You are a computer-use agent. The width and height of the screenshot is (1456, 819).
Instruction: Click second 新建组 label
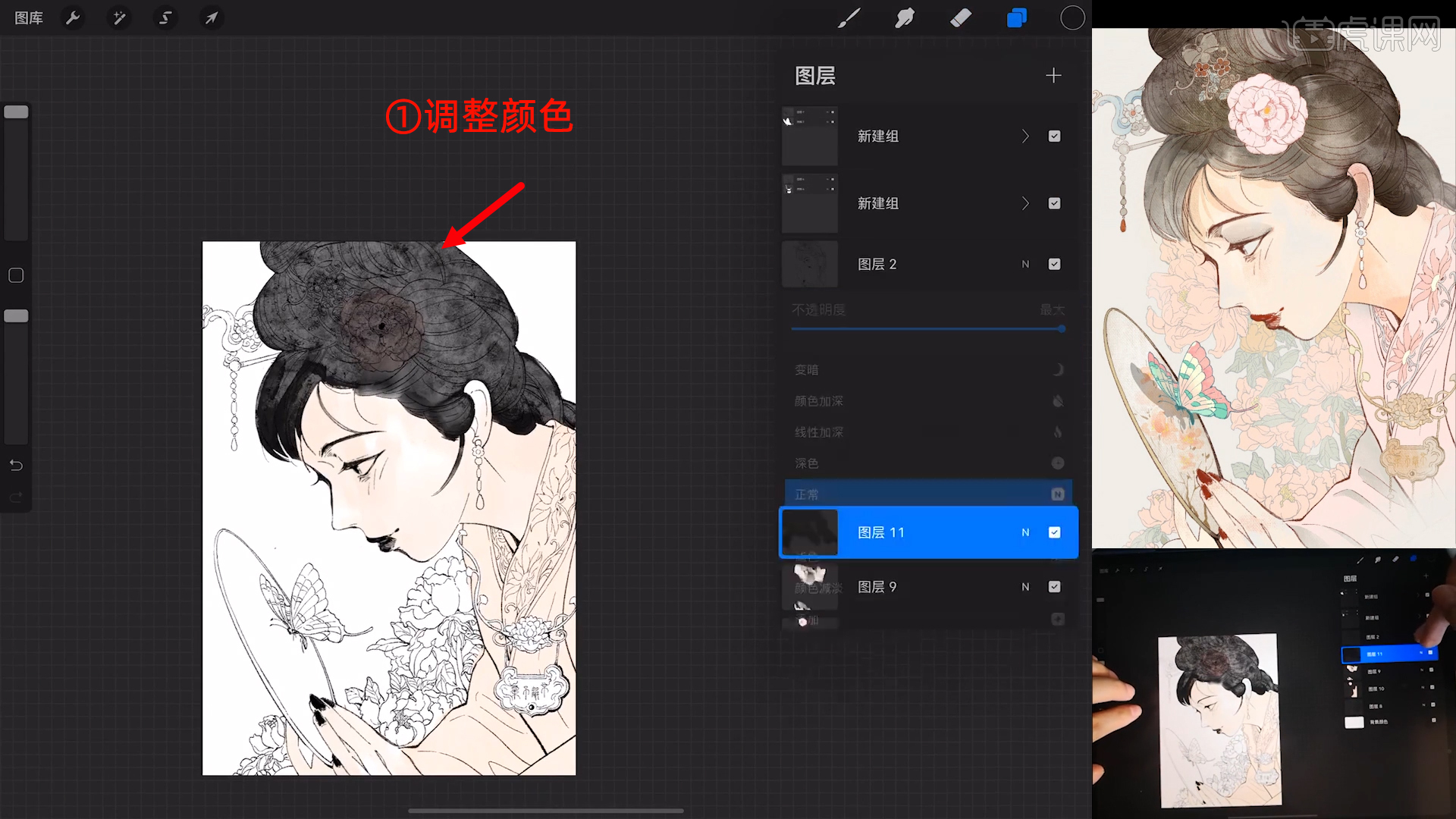tap(878, 203)
